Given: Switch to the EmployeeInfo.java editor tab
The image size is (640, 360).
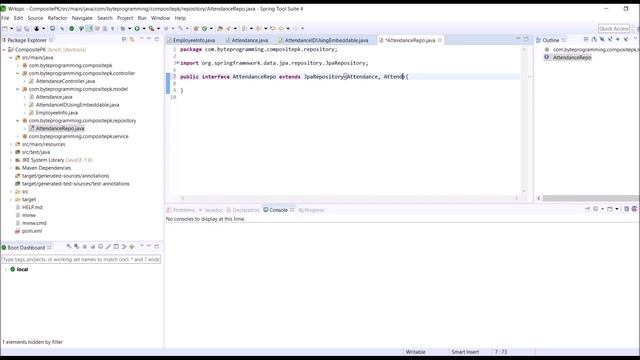Looking at the screenshot, I should pyautogui.click(x=193, y=40).
